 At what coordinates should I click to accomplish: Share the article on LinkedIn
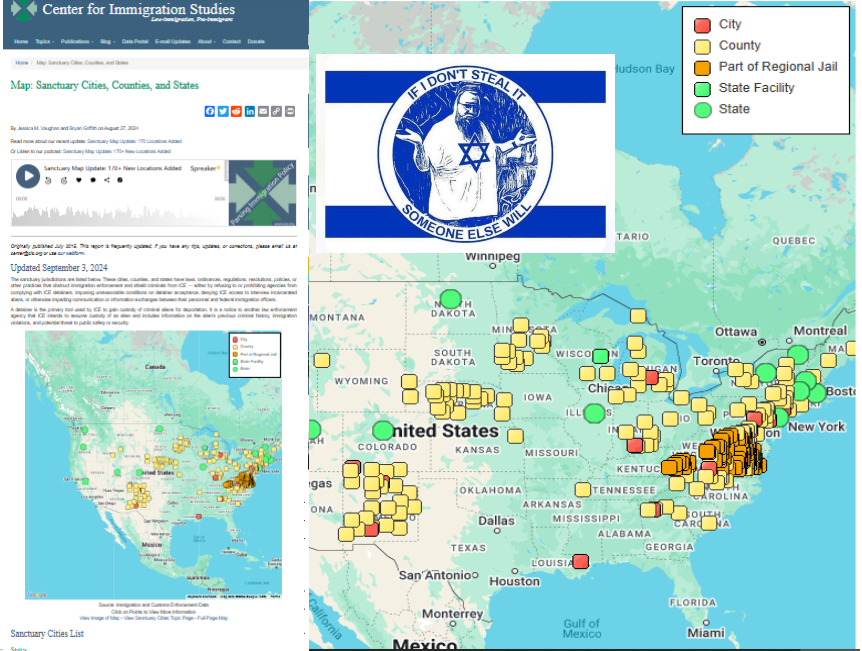point(250,112)
